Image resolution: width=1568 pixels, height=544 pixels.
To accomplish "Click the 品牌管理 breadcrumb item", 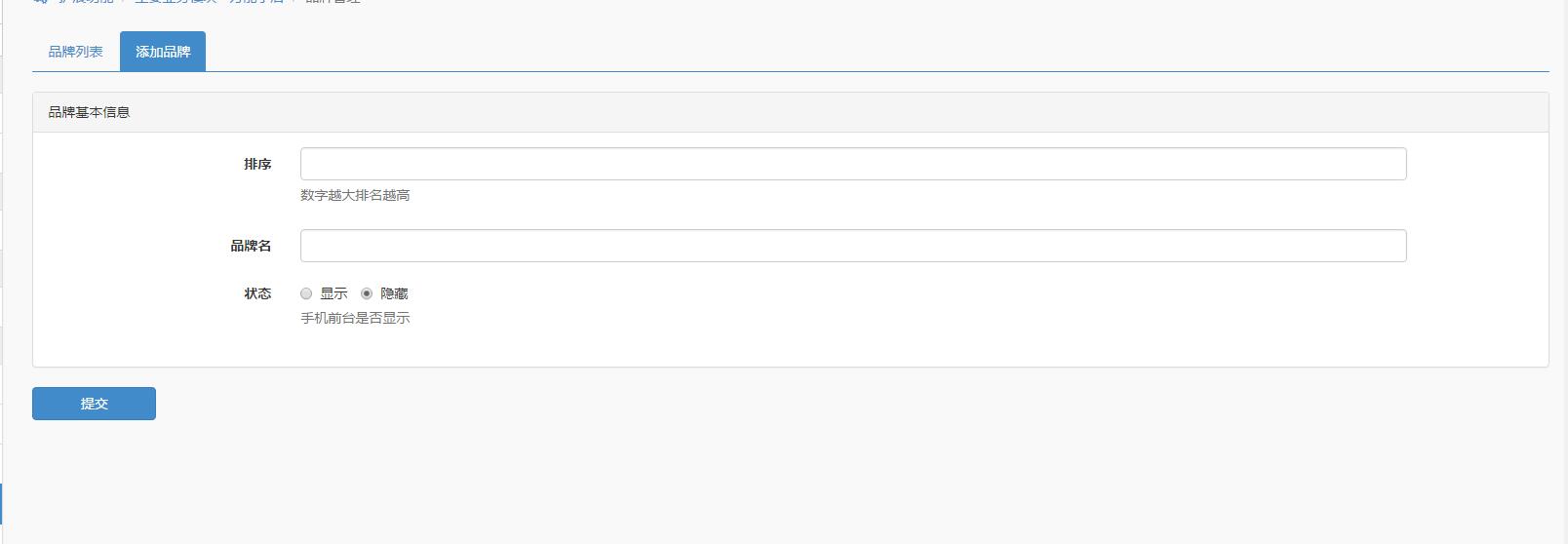I will click(333, 1).
